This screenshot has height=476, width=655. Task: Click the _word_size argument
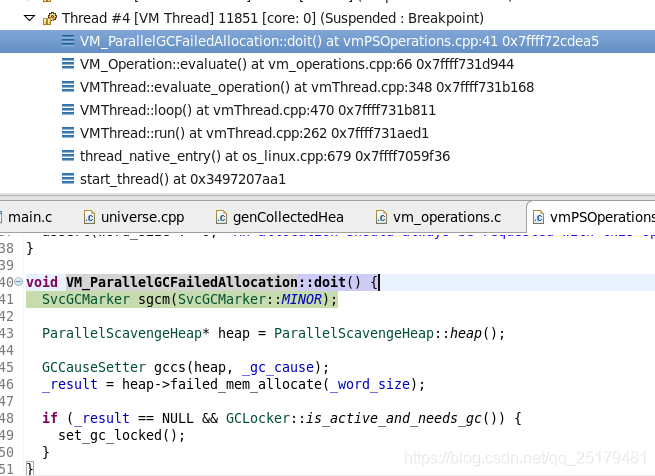coord(370,384)
